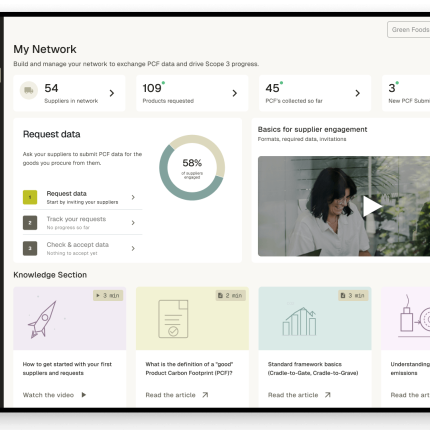Click the truck icon beside 54 suppliers
This screenshot has height=430, width=430.
[x=29, y=90]
